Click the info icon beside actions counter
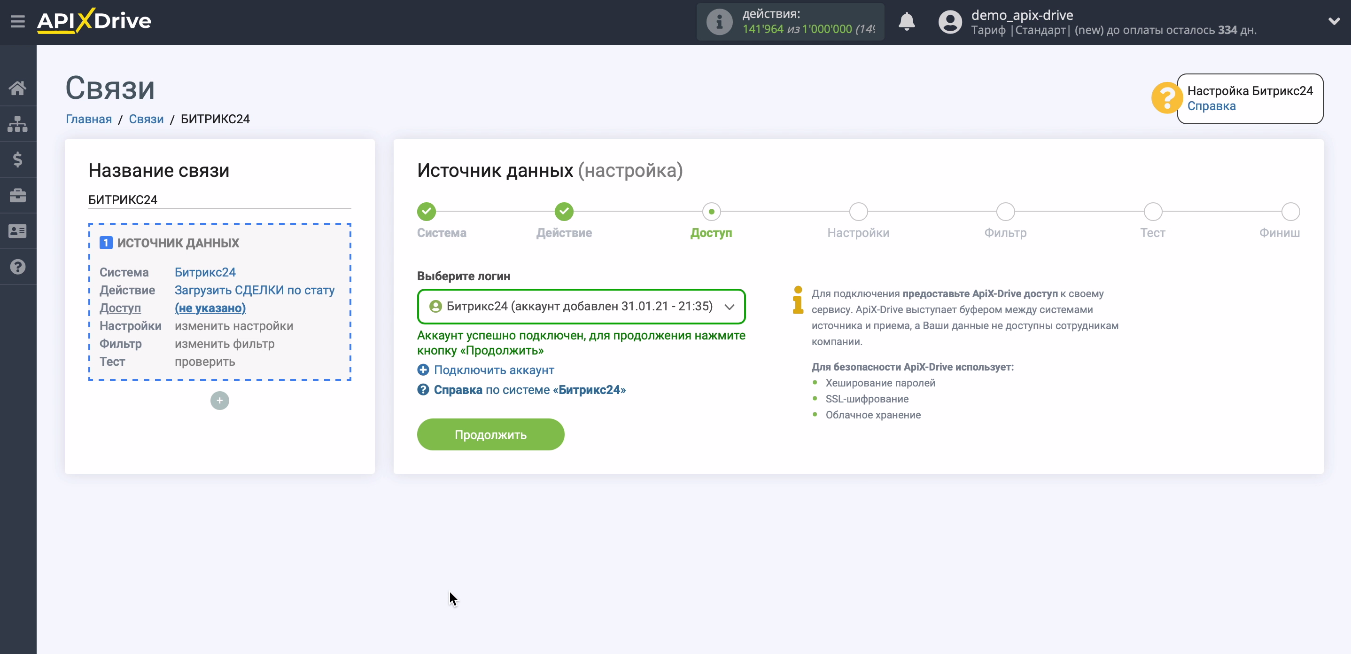1351x654 pixels. [719, 22]
